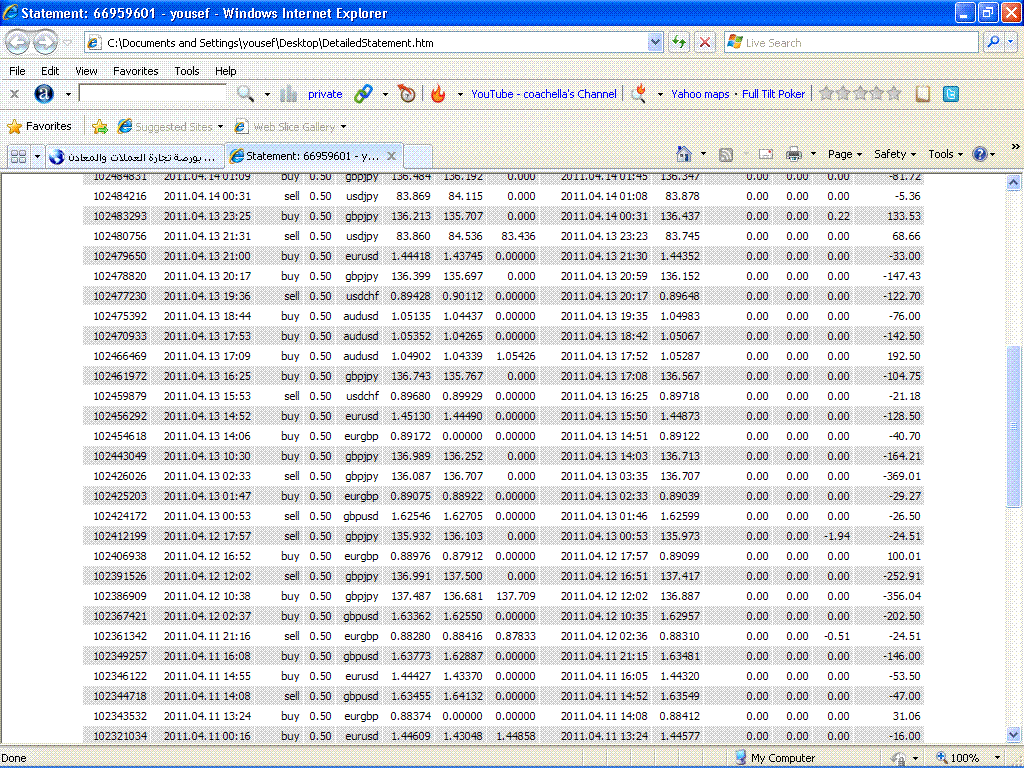Open a new tab with the blank tab button
This screenshot has height=768, width=1024.
[x=418, y=157]
